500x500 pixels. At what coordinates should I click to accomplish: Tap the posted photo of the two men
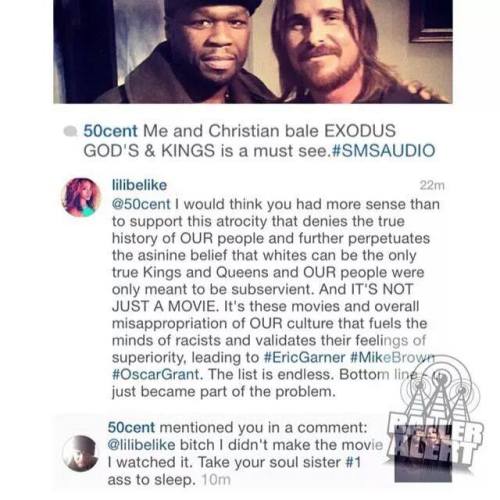253,52
